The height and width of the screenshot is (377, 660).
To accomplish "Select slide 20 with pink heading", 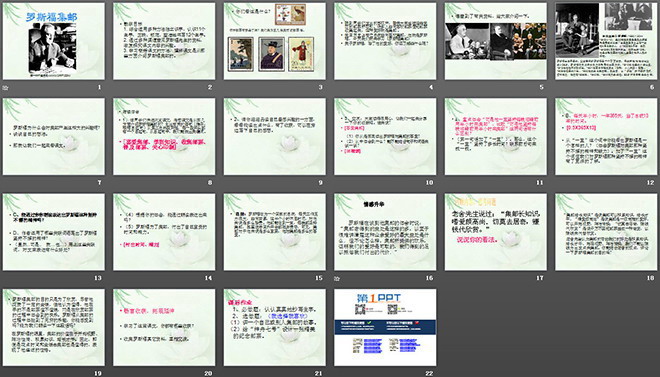I will (x=164, y=327).
